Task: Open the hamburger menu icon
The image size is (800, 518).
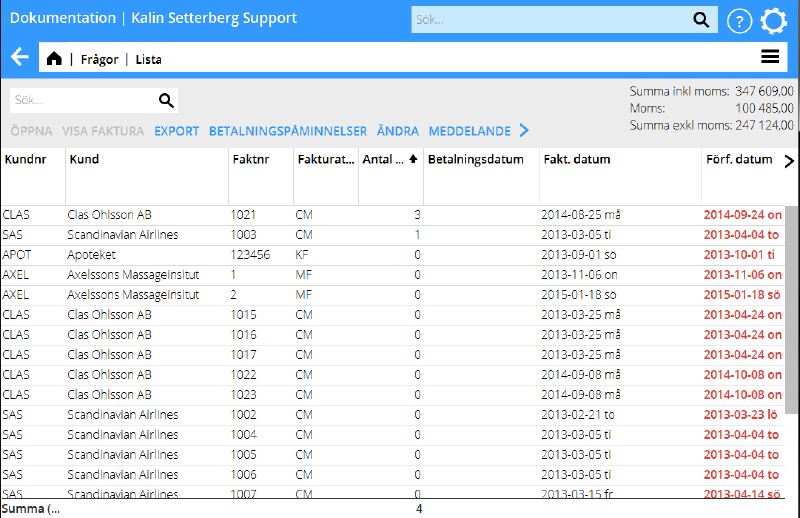Action: (x=770, y=56)
